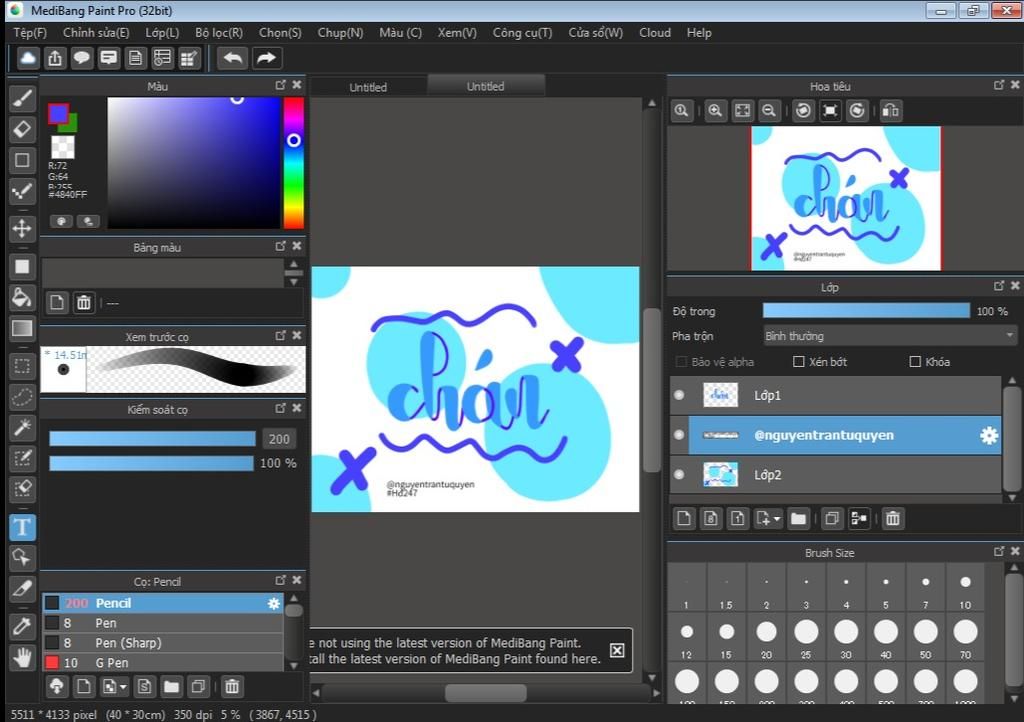Pop out the Lớp panel

[999, 286]
